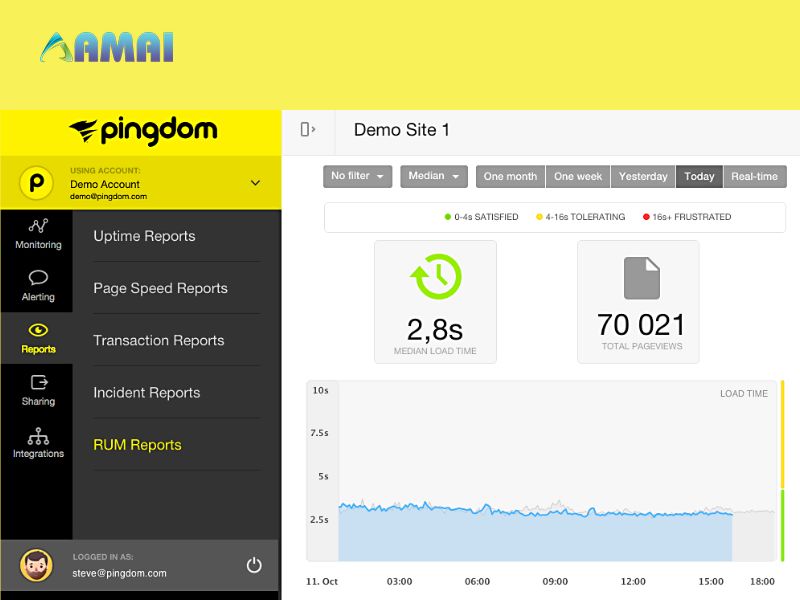Open Incident Reports
The image size is (800, 600).
pos(147,393)
